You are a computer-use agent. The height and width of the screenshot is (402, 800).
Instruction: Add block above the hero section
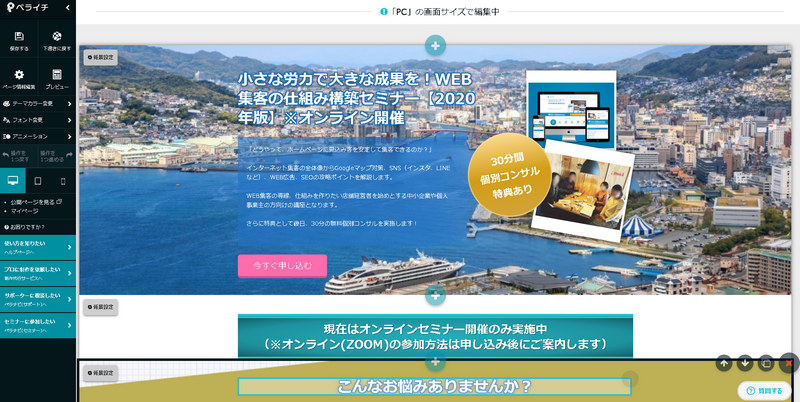coord(435,45)
